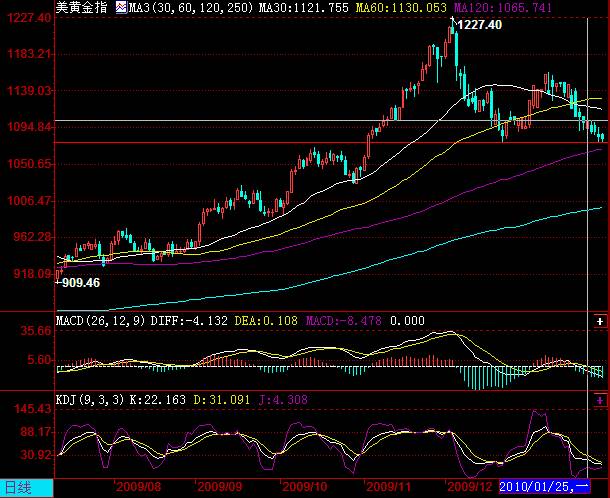The height and width of the screenshot is (498, 610).
Task: Click the DEA:0.108 value
Action: (x=266, y=321)
